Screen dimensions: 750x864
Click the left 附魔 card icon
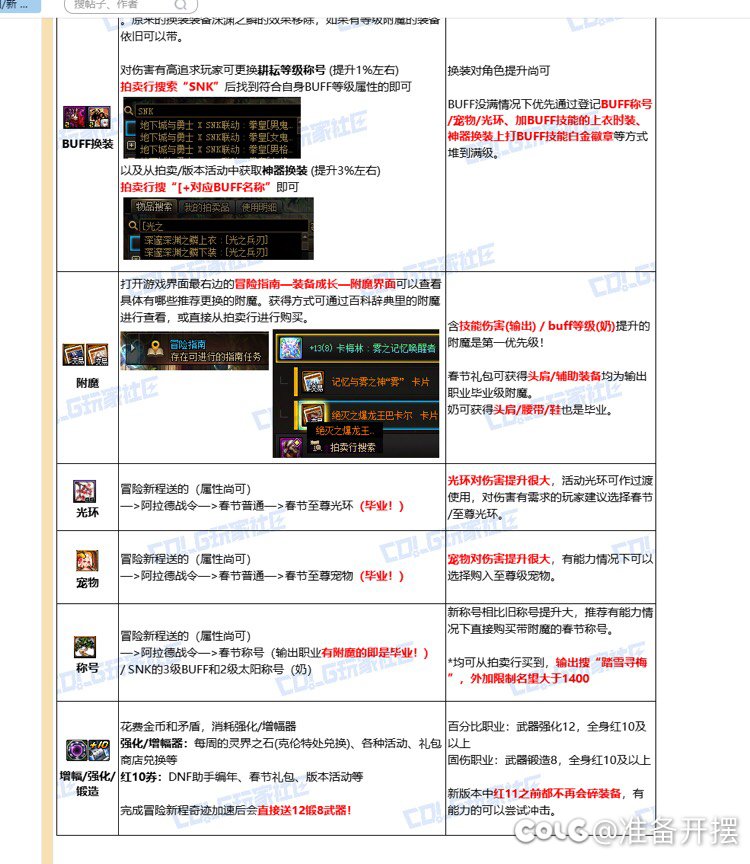pos(74,354)
